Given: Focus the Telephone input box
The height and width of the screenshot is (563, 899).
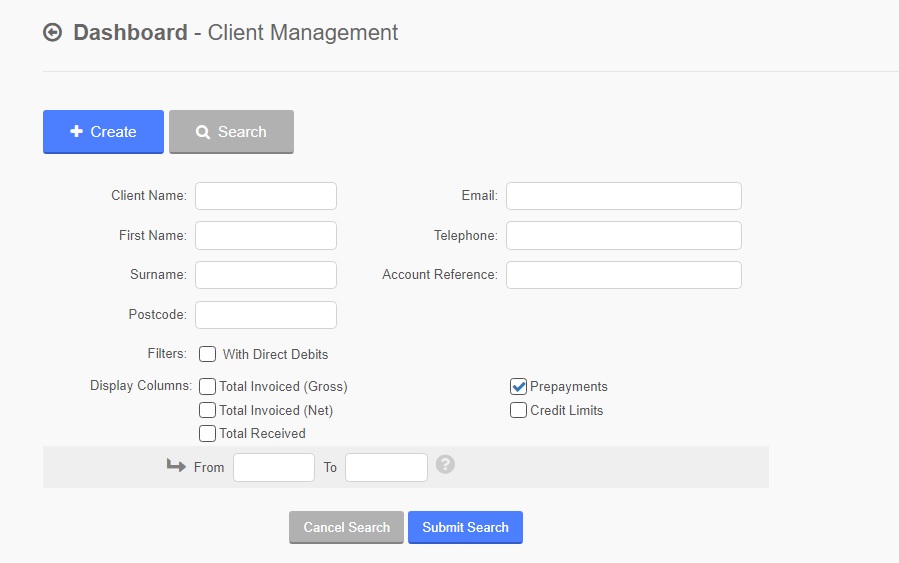Looking at the screenshot, I should coord(624,236).
